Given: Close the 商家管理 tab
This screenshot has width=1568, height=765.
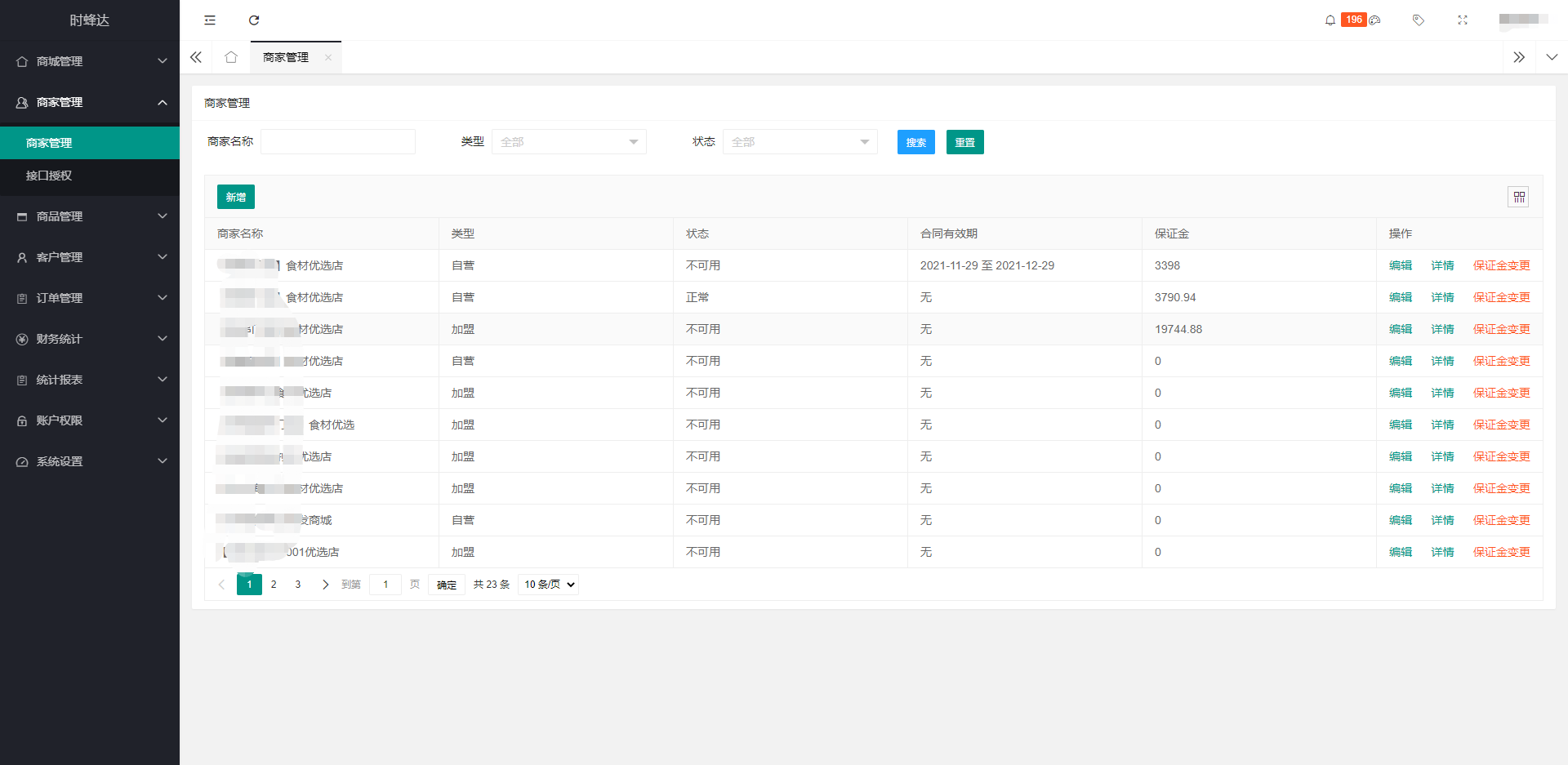Looking at the screenshot, I should (328, 57).
